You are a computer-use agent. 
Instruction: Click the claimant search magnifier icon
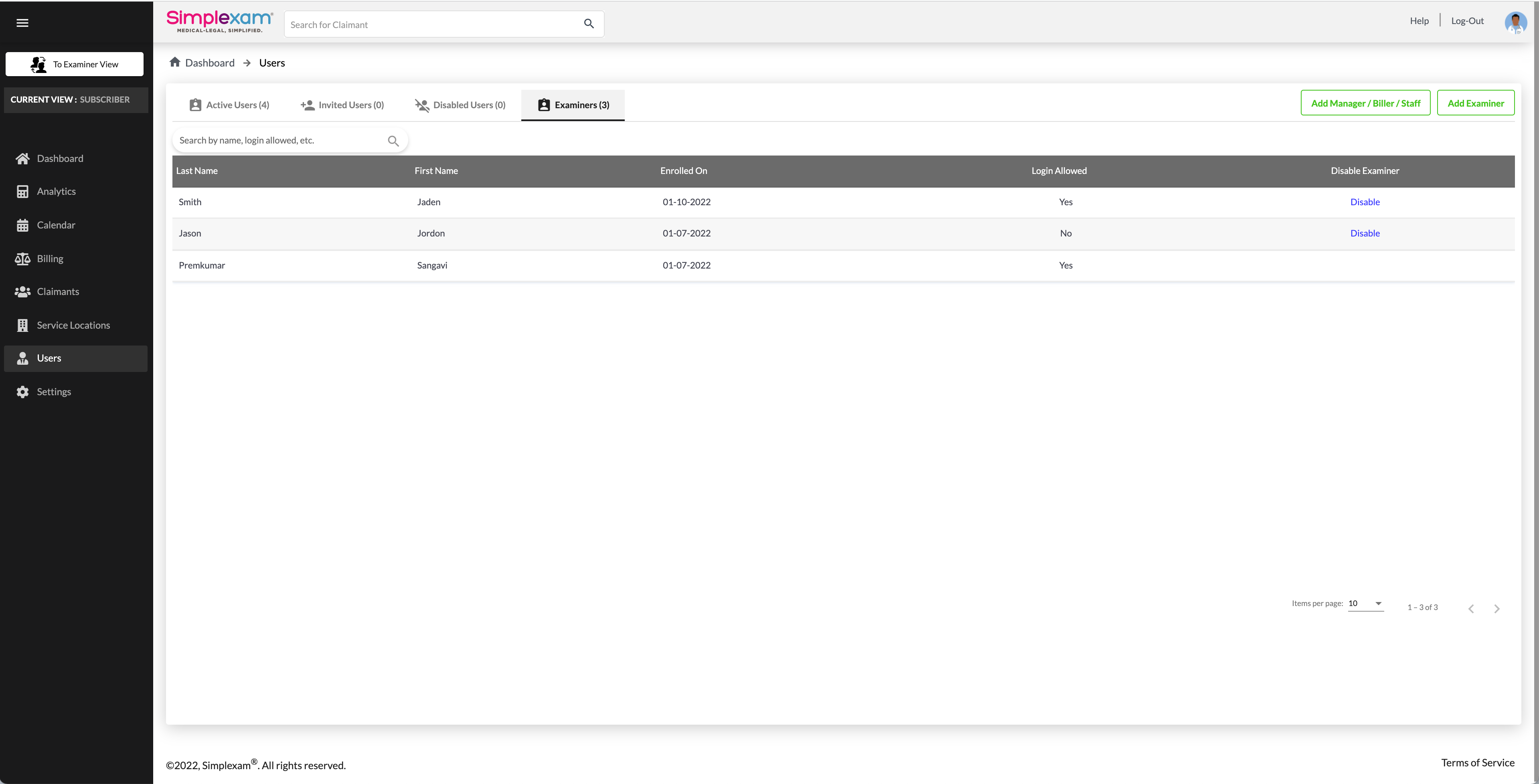click(x=589, y=24)
